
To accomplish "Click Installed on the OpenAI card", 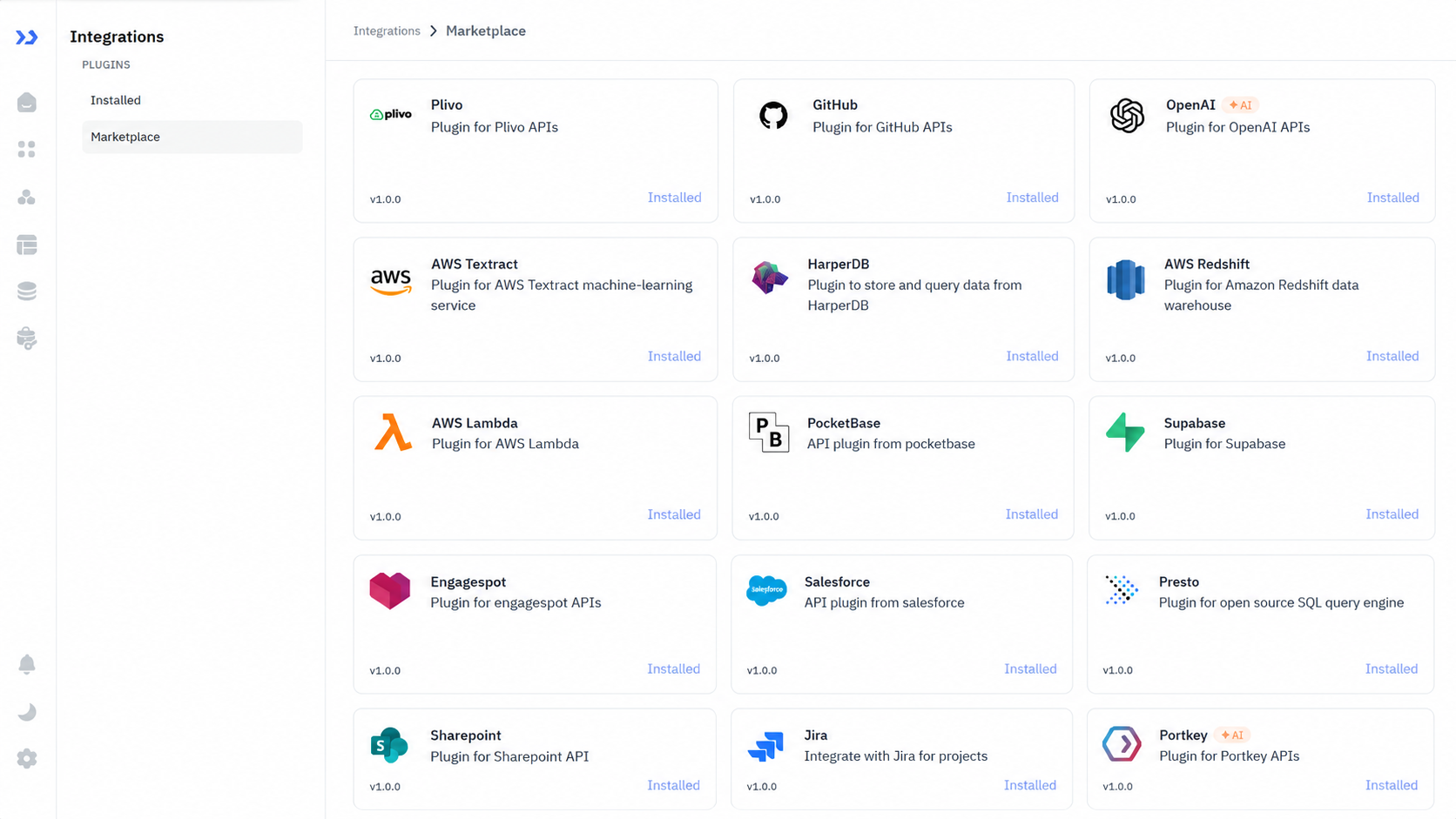I will pyautogui.click(x=1392, y=198).
